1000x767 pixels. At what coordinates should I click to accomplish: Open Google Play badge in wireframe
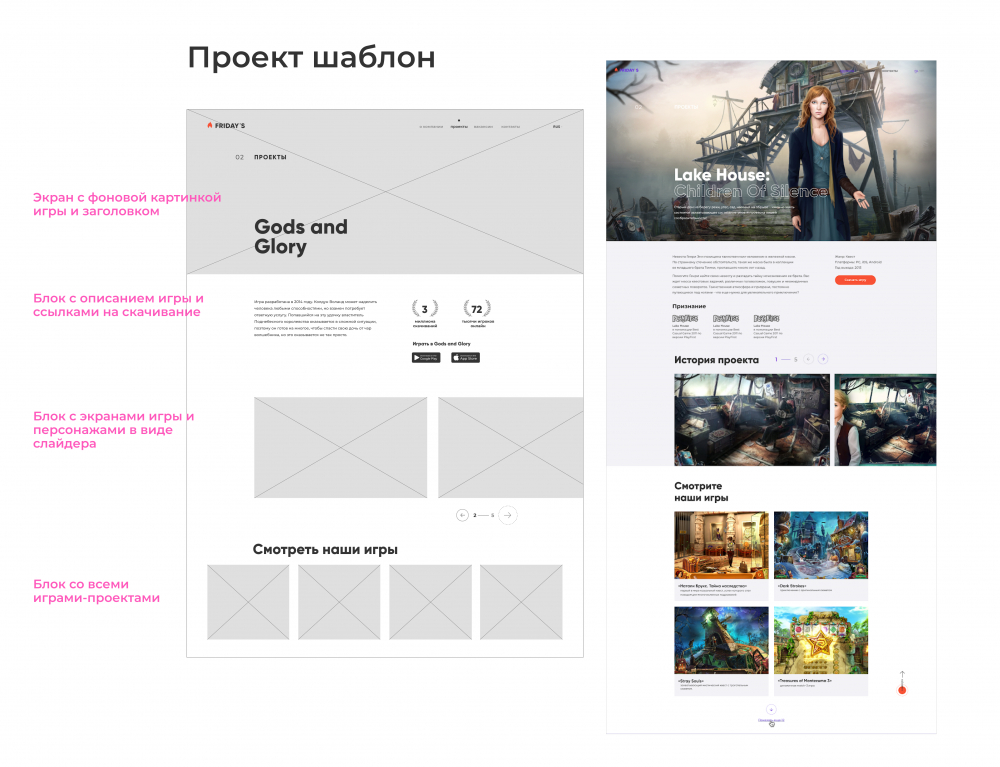[425, 358]
